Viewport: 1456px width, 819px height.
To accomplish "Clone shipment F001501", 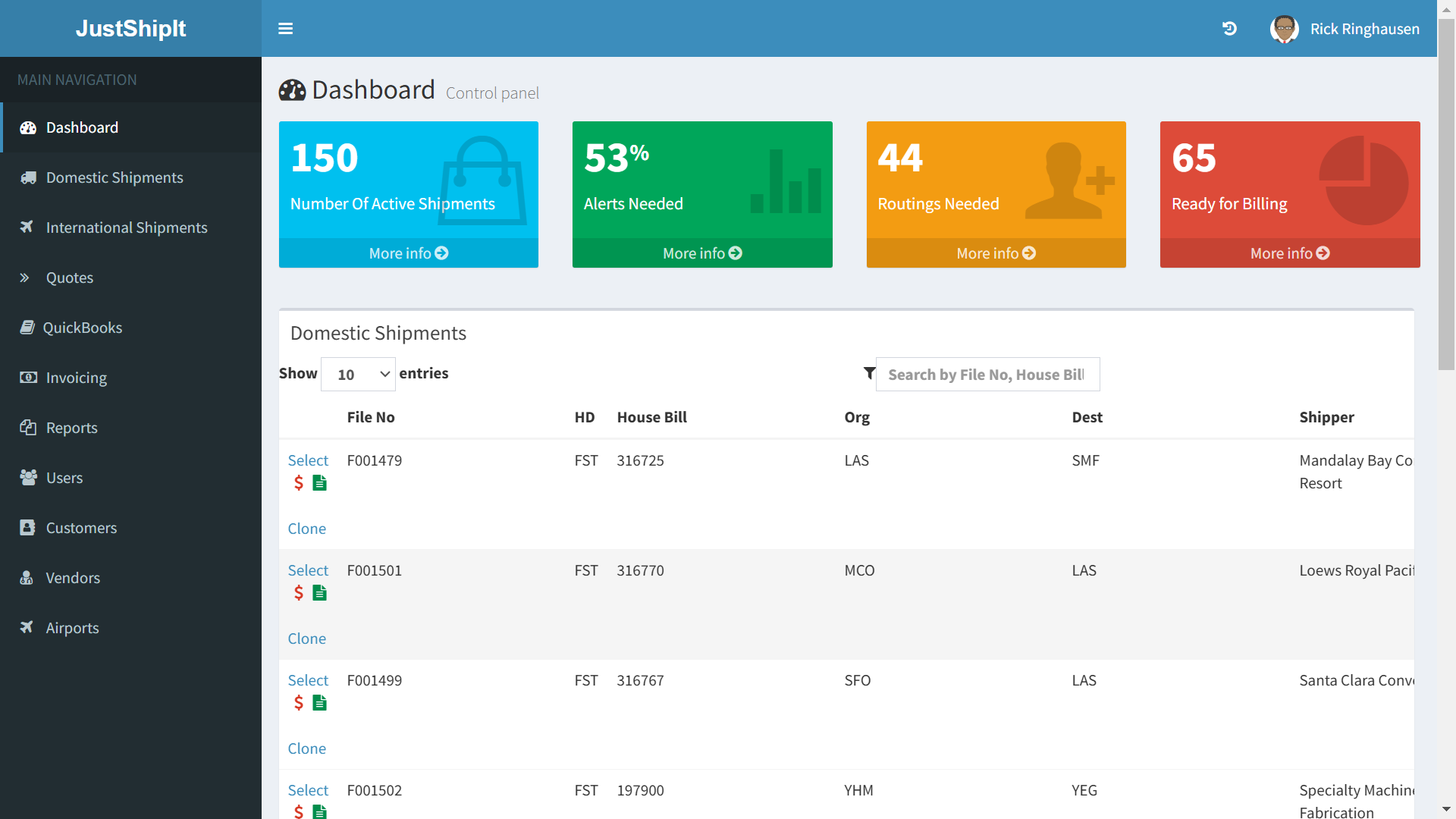I will pyautogui.click(x=307, y=639).
